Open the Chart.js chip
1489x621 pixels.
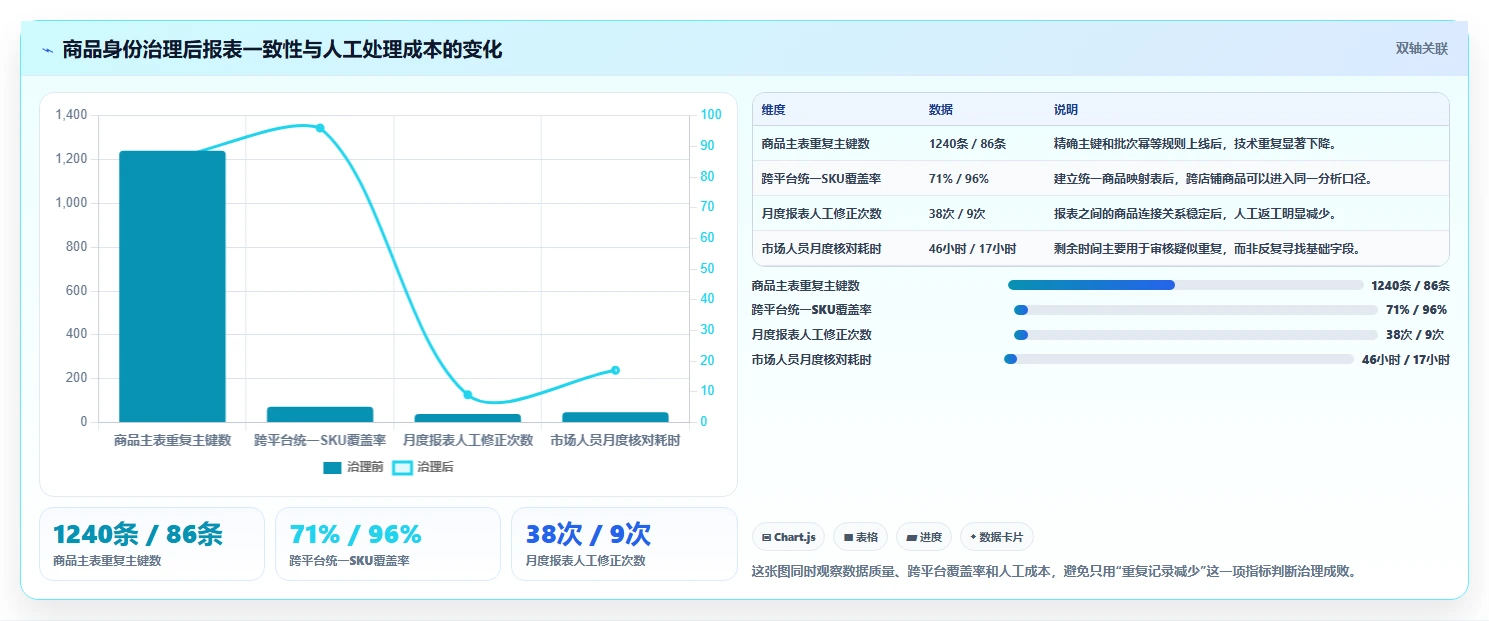788,537
